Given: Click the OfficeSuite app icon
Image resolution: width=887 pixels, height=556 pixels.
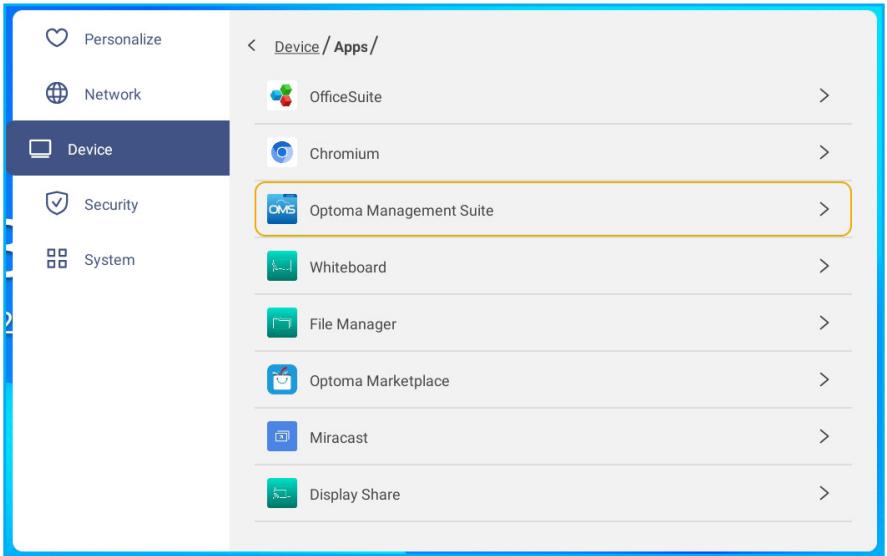Looking at the screenshot, I should [x=282, y=96].
